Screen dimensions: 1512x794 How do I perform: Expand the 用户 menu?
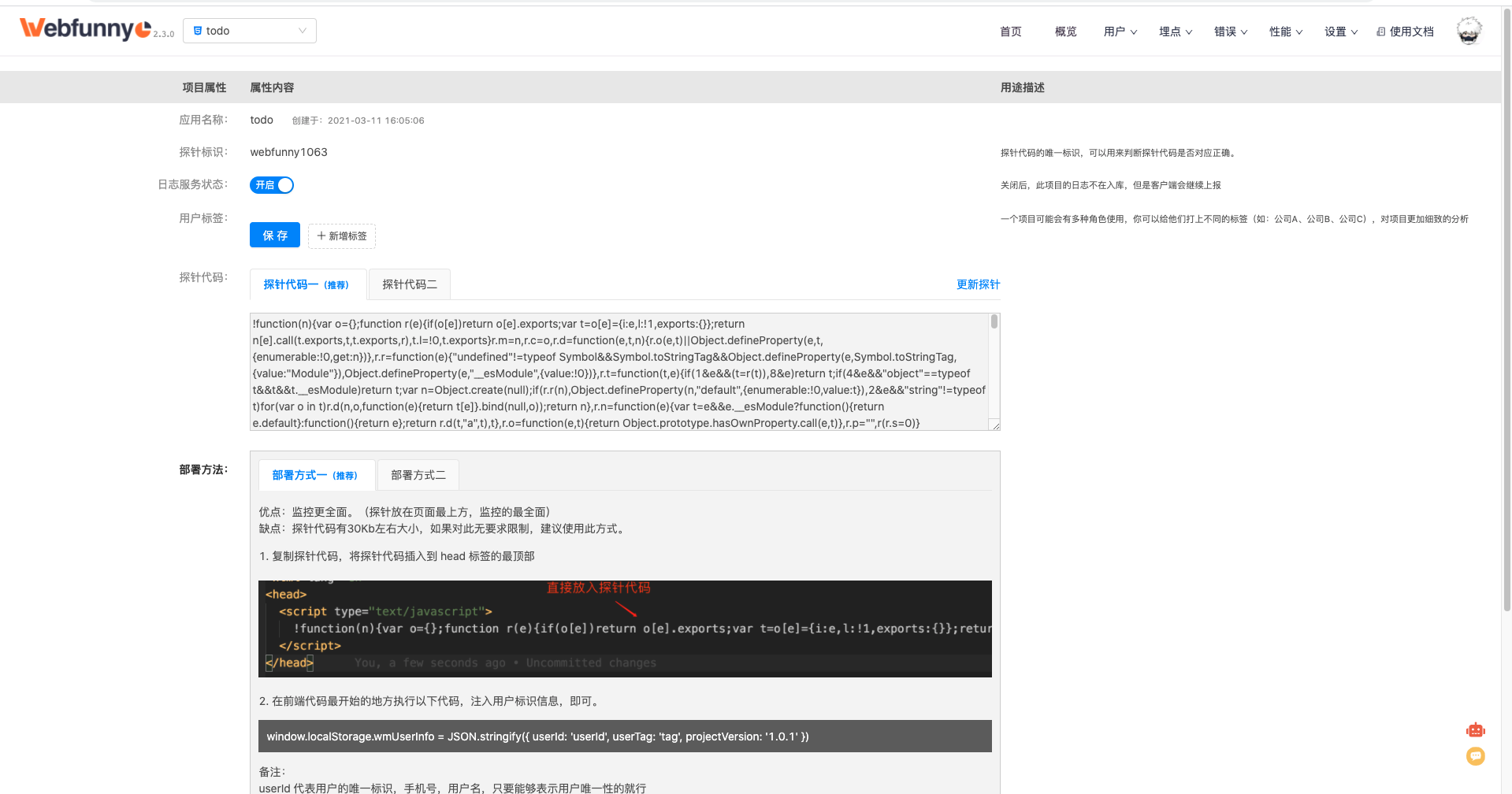pos(1120,32)
